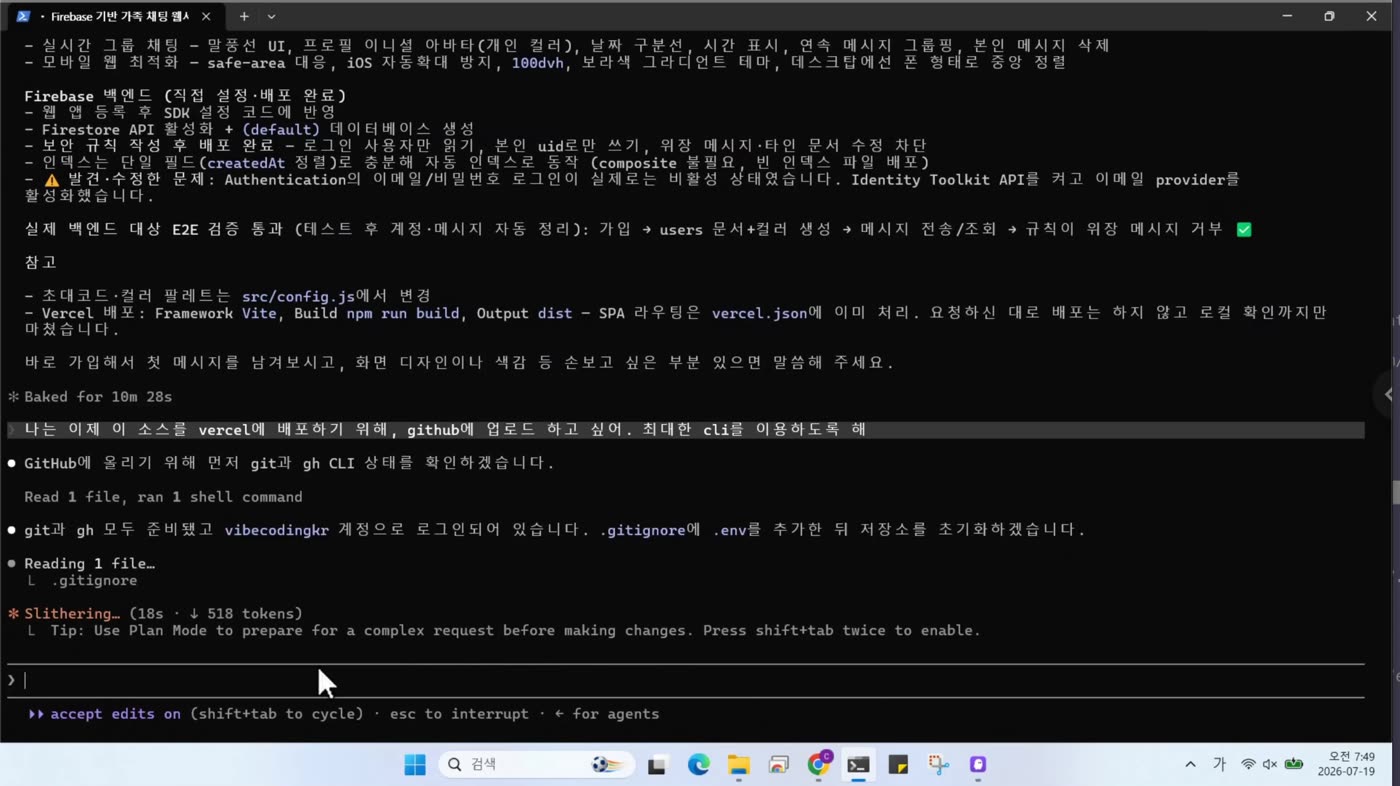Click the green checkmark emoji
The width and height of the screenshot is (1400, 786).
[x=1244, y=229]
